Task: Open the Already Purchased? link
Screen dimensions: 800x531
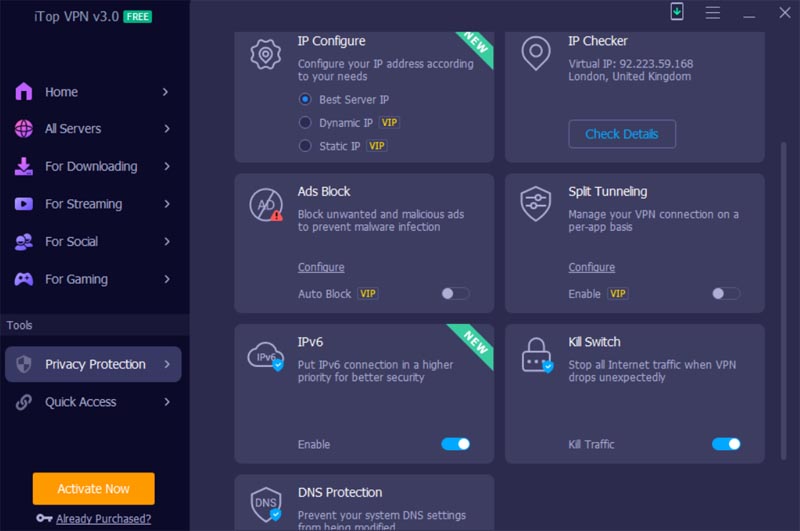Action: pos(104,519)
